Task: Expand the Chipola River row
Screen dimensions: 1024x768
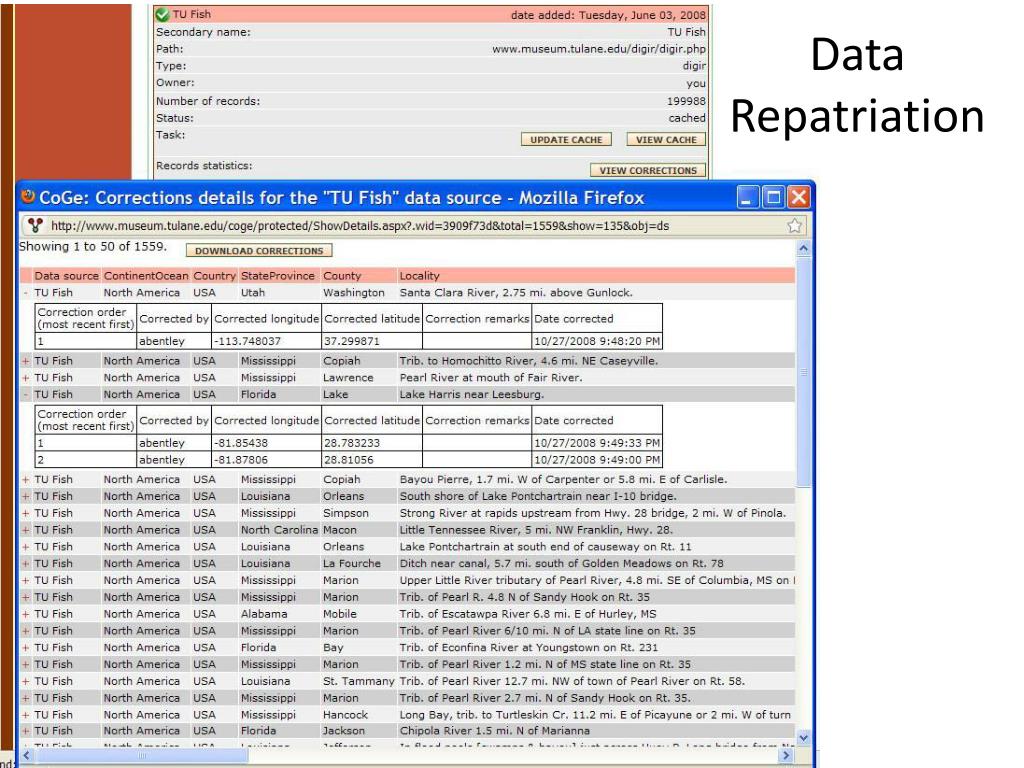Action: [x=26, y=731]
